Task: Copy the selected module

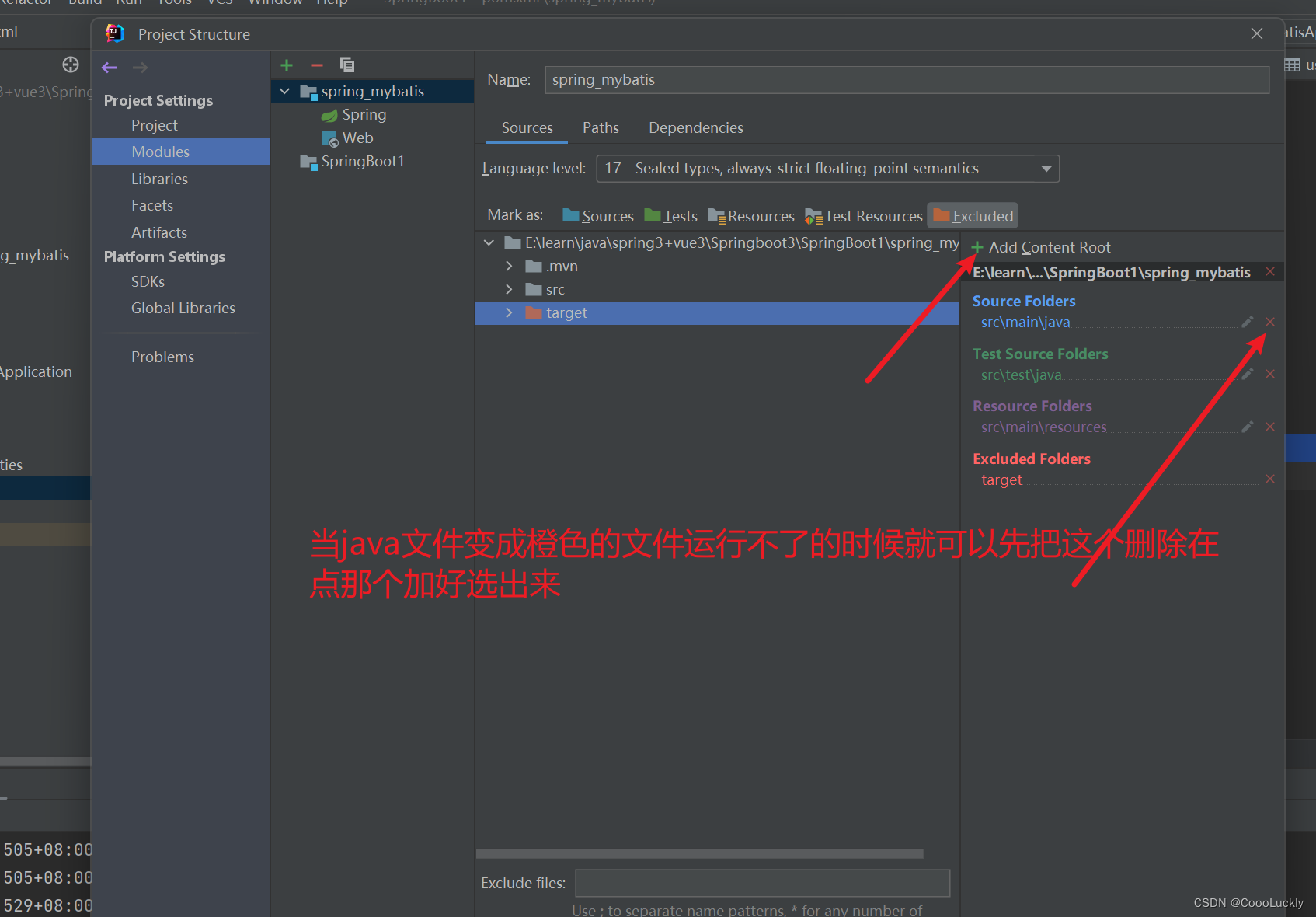Action: click(347, 65)
